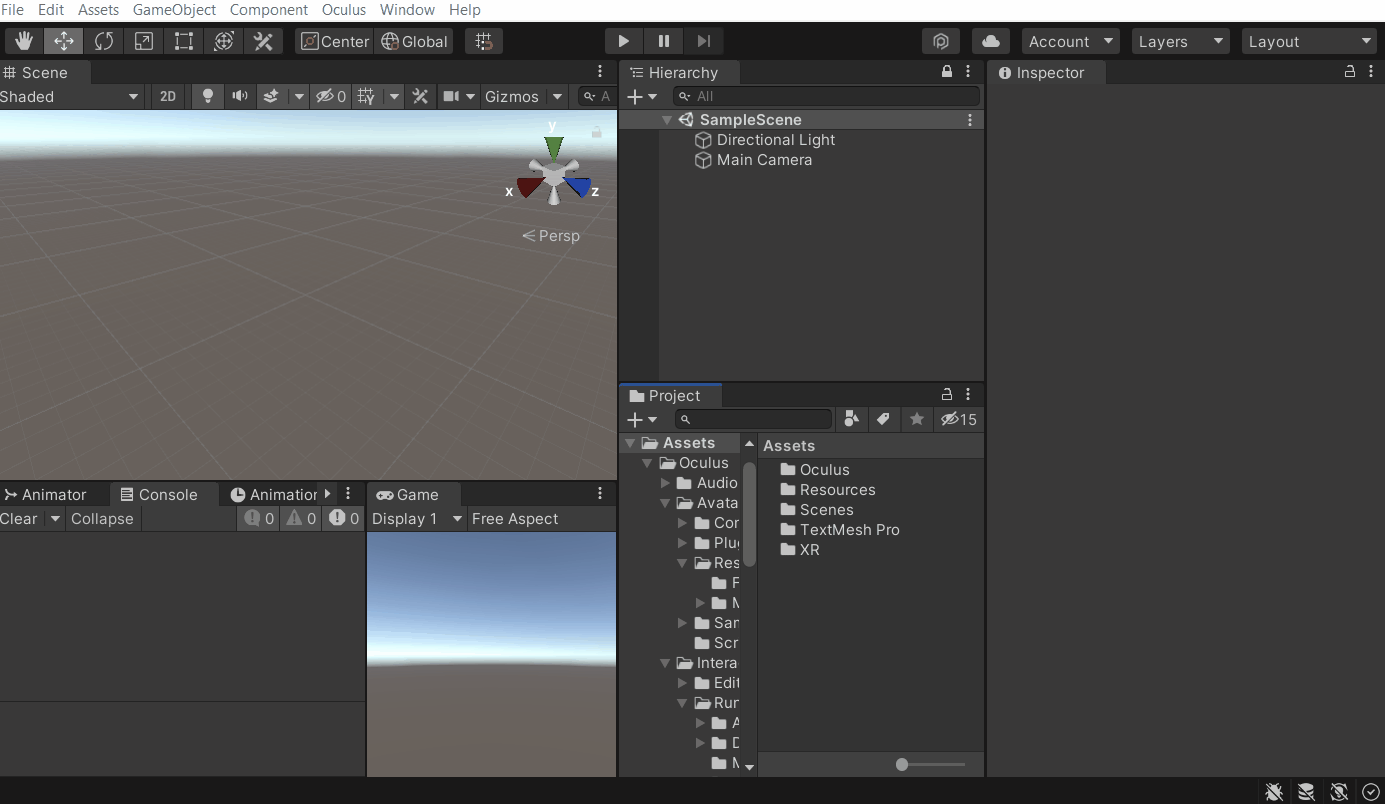1385x804 pixels.
Task: Mute scene audio toggle
Action: tap(240, 96)
